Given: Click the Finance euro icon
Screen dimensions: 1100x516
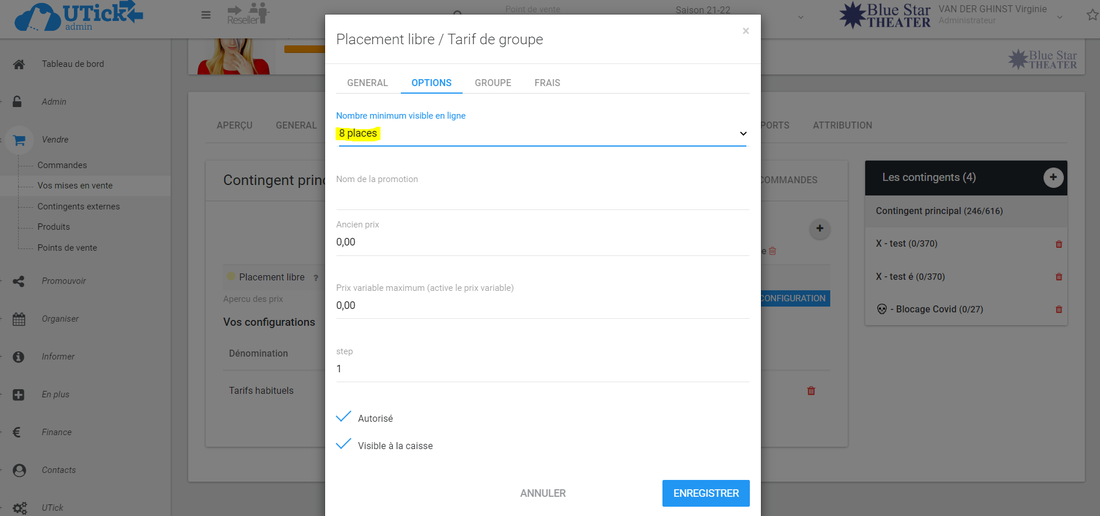Looking at the screenshot, I should pos(18,432).
